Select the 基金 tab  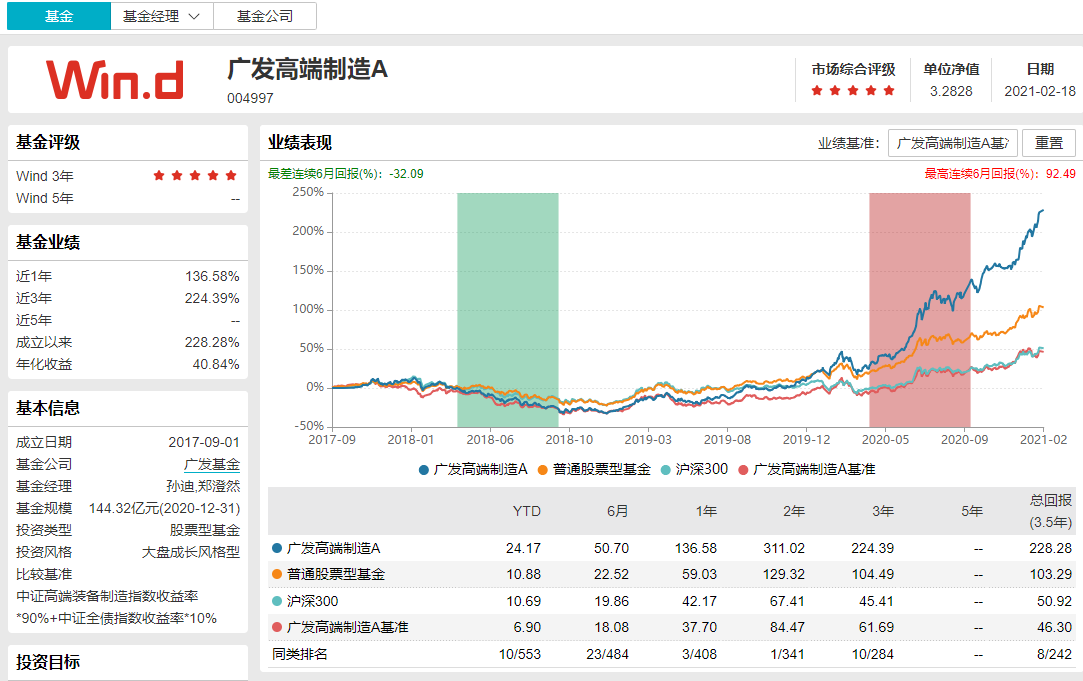[x=59, y=16]
